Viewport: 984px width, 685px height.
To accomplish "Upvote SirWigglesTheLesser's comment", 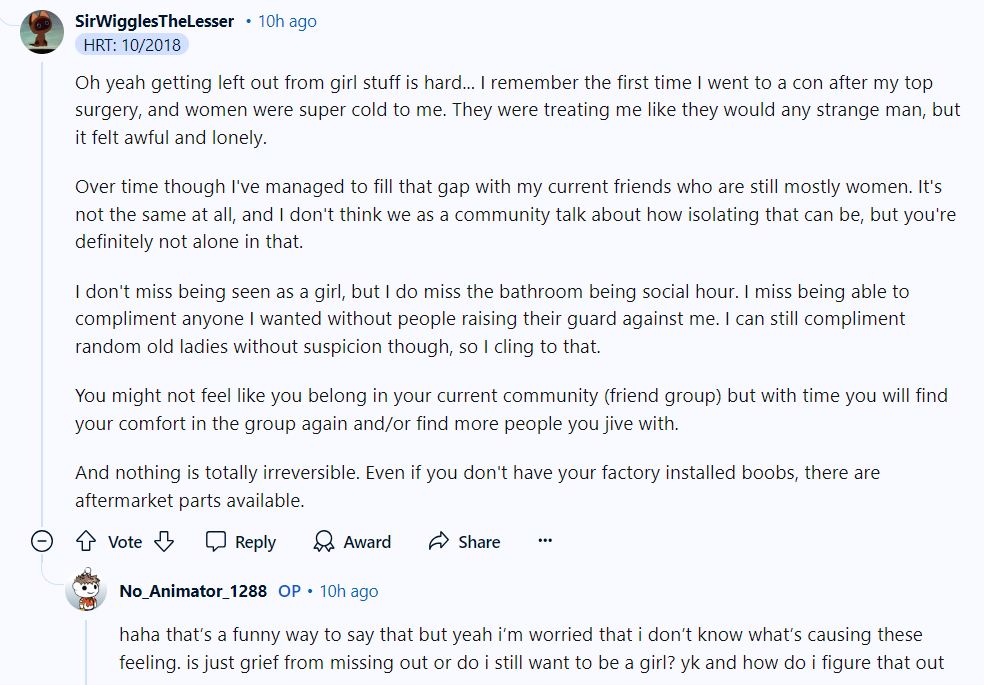I will 86,541.
